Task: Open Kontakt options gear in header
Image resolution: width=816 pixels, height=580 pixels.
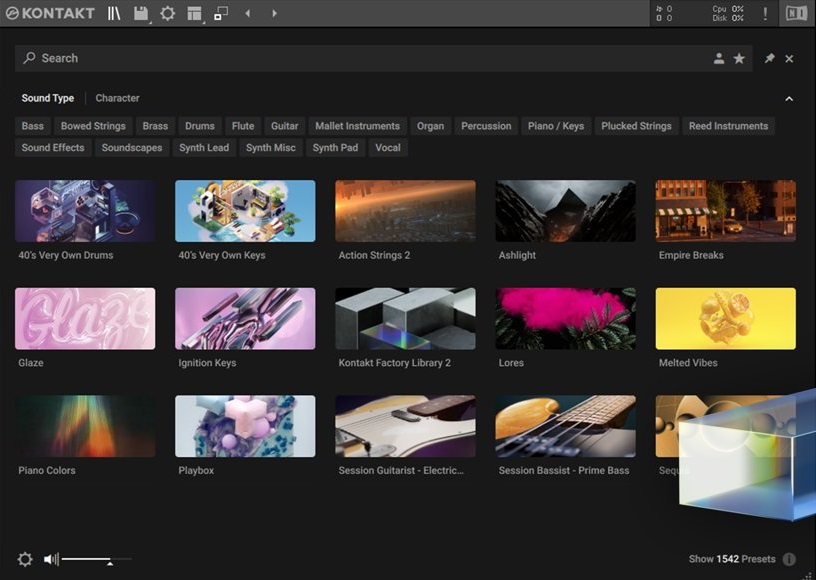Action: coord(168,14)
